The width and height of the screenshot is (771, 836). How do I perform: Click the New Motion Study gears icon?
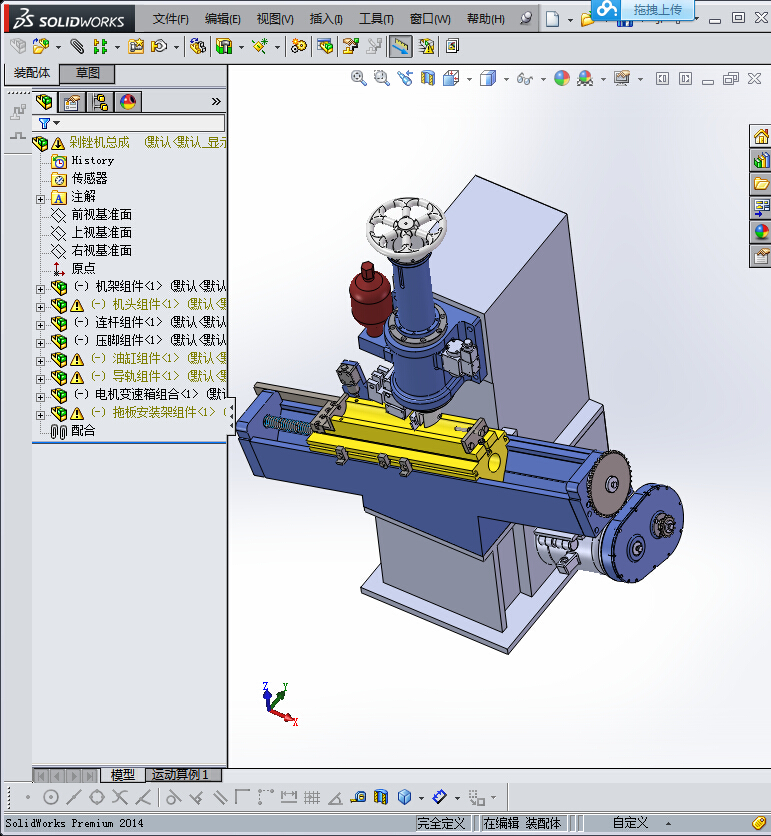(299, 46)
